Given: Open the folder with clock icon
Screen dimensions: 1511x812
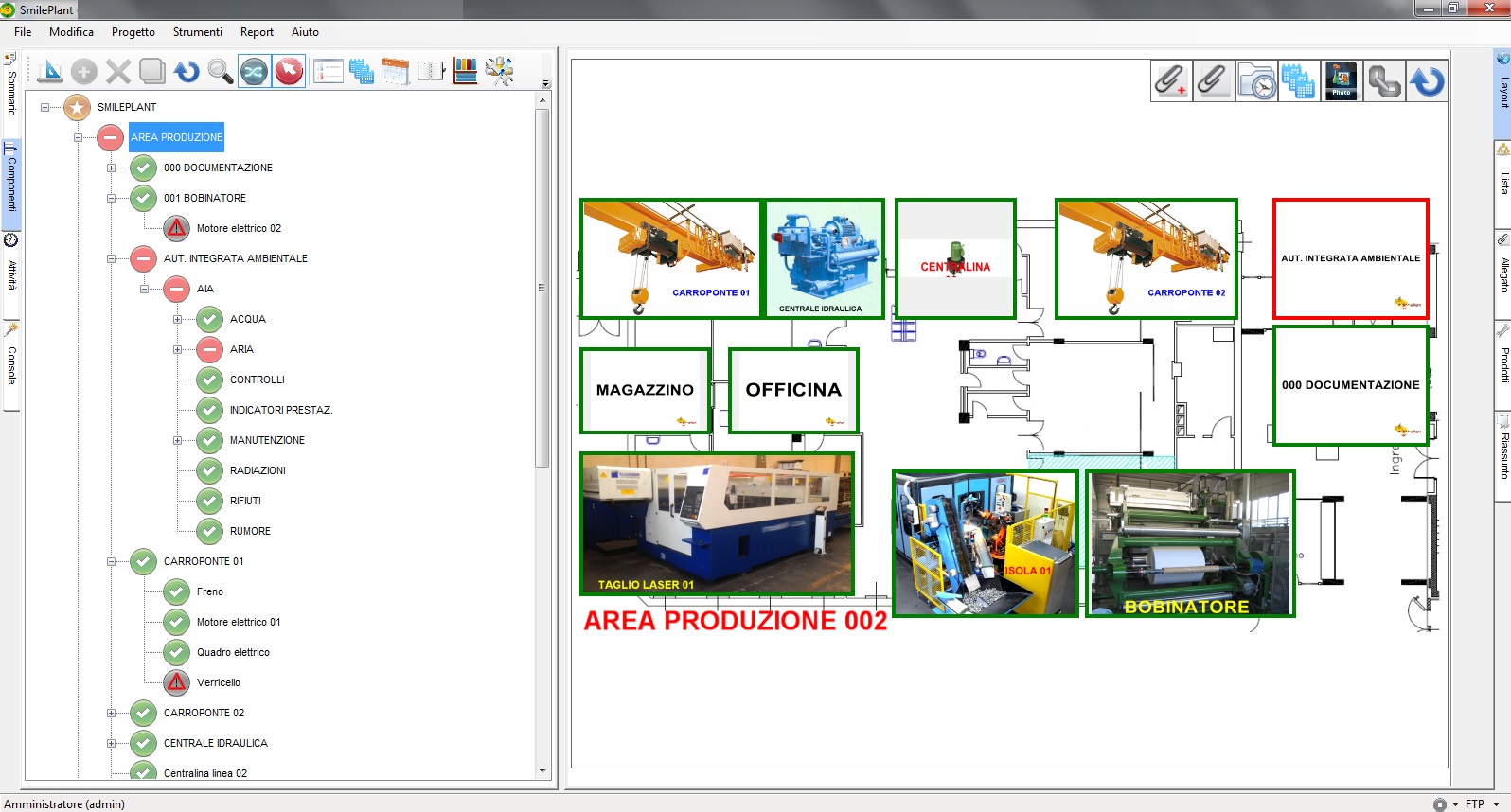Looking at the screenshot, I should (1256, 80).
